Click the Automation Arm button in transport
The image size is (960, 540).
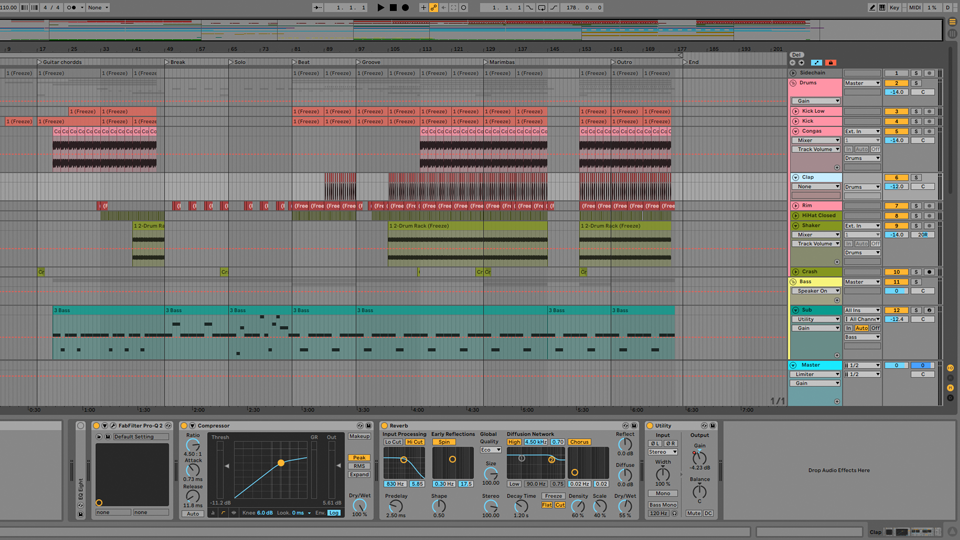tap(433, 7)
